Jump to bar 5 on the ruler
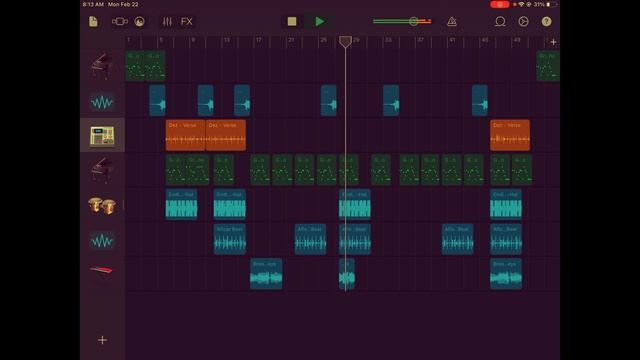This screenshot has width=640, height=360. click(161, 40)
